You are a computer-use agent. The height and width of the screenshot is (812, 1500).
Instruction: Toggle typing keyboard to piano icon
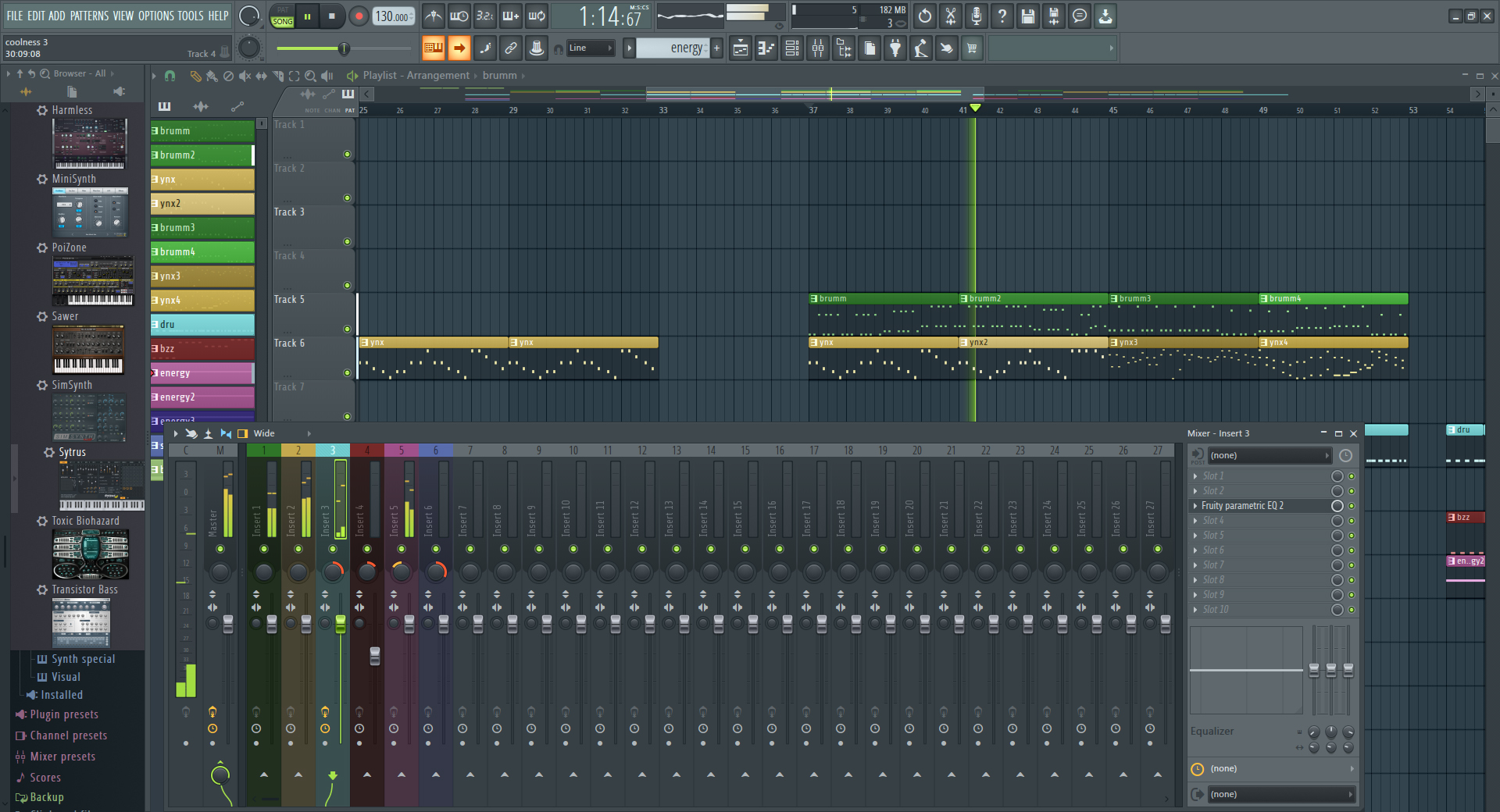tap(434, 48)
